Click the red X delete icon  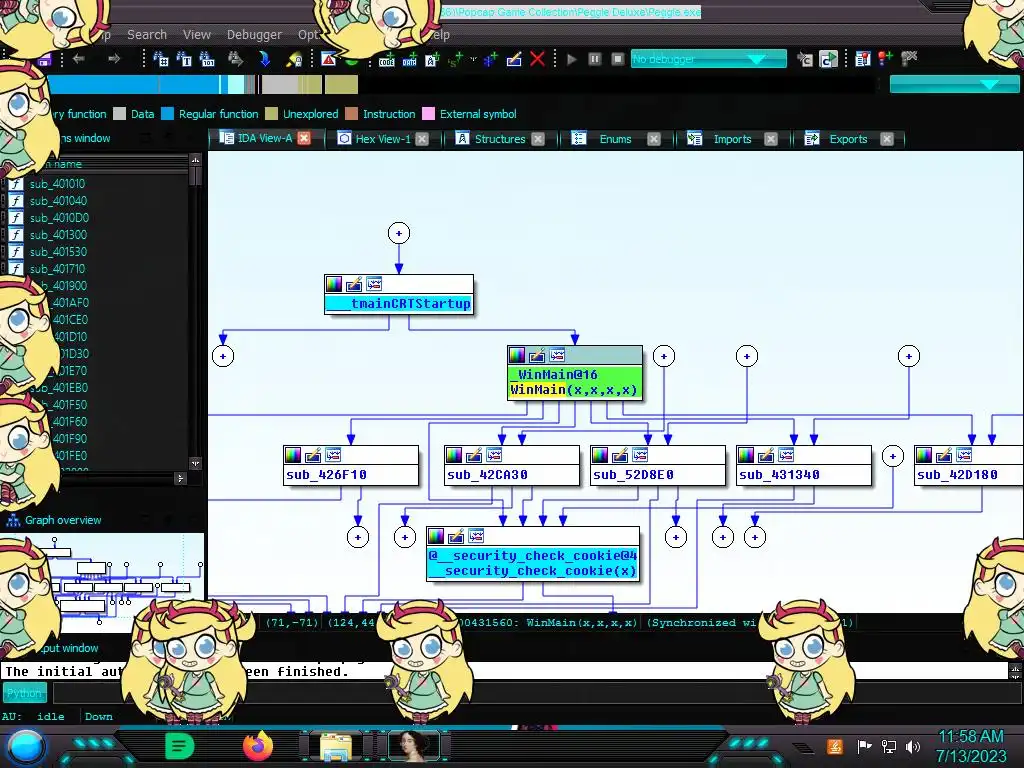(537, 59)
